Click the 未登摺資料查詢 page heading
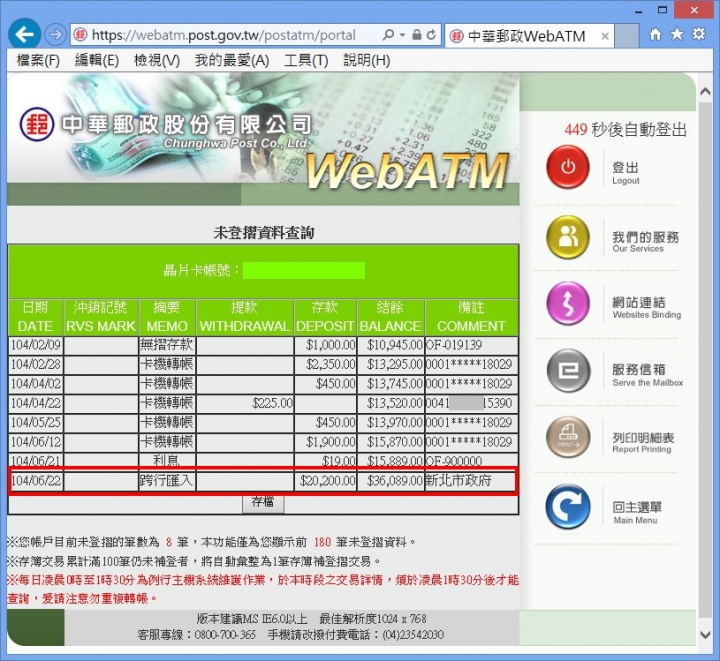 pos(264,233)
